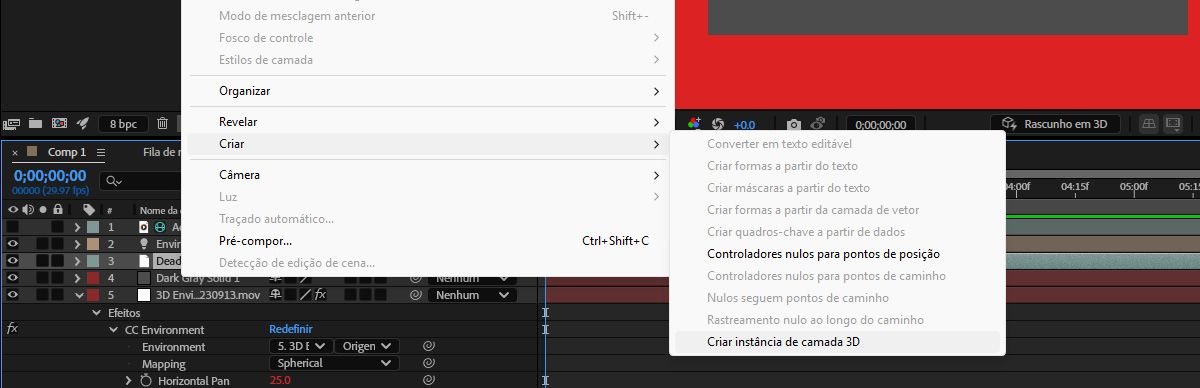
Task: Toggle the Horizontal Pan stopwatch
Action: coord(145,380)
